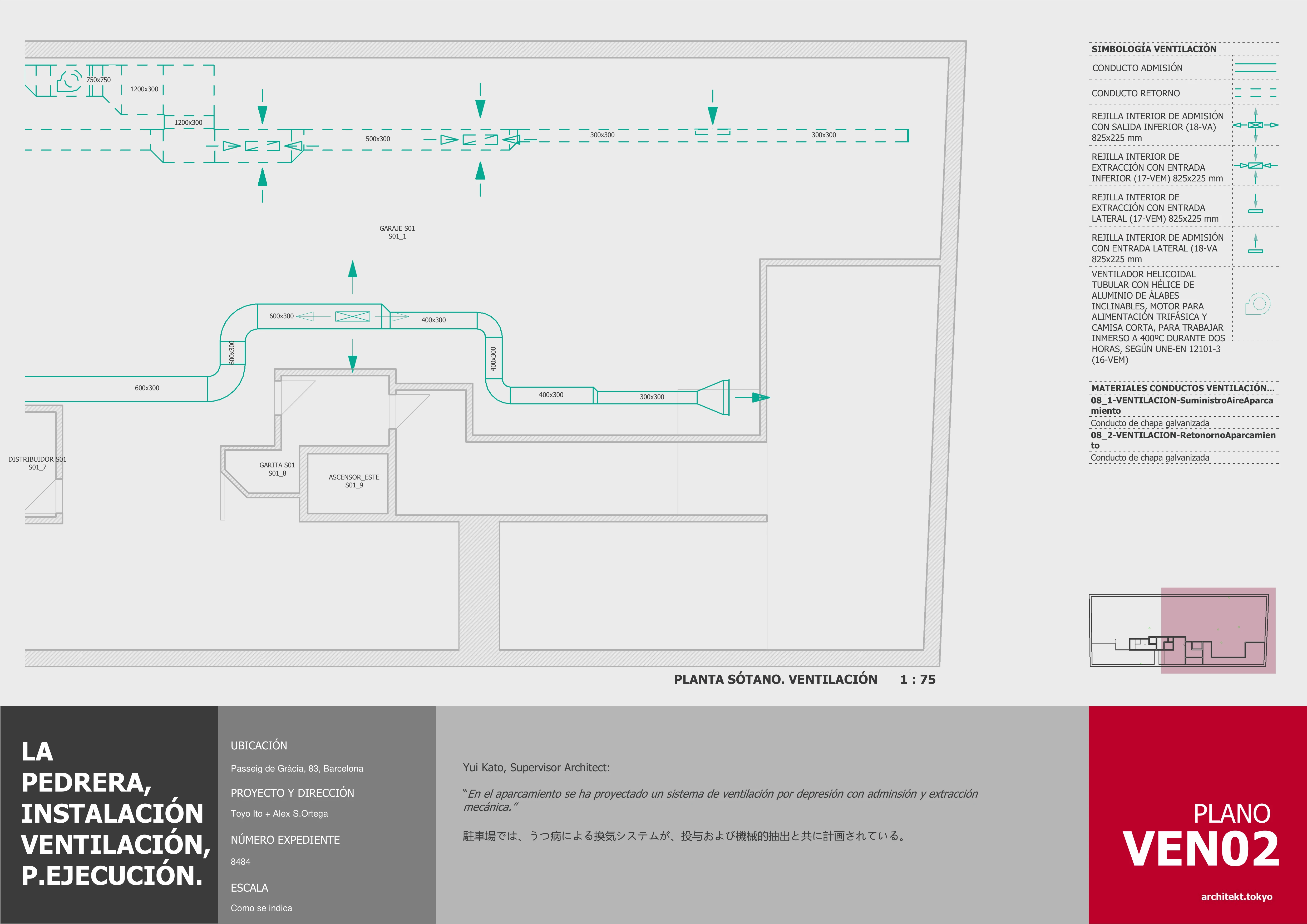Select the dashed Conducto Retorno legend symbol
The image size is (1307, 924).
click(1255, 93)
